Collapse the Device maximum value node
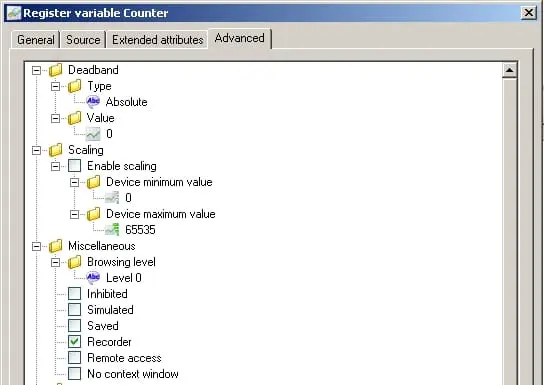Viewport: 544px width, 385px height. [74, 214]
